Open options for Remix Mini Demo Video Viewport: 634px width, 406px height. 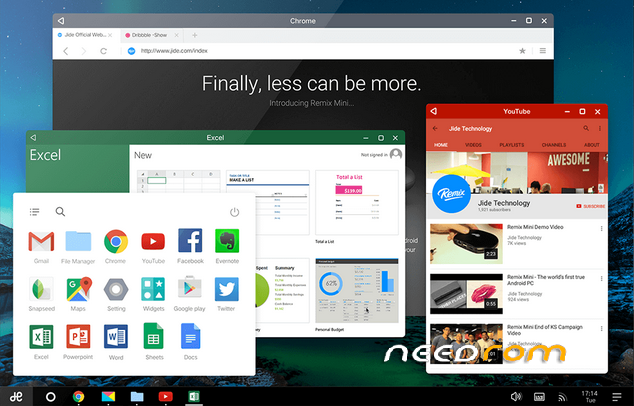pos(600,229)
